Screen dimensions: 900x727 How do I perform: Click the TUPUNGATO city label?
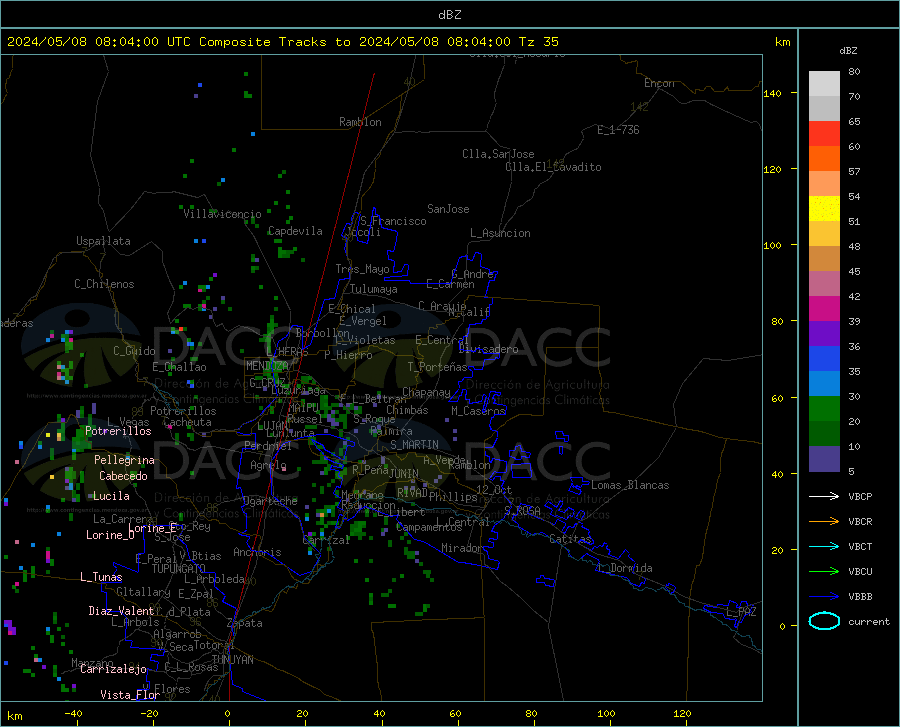[179, 569]
